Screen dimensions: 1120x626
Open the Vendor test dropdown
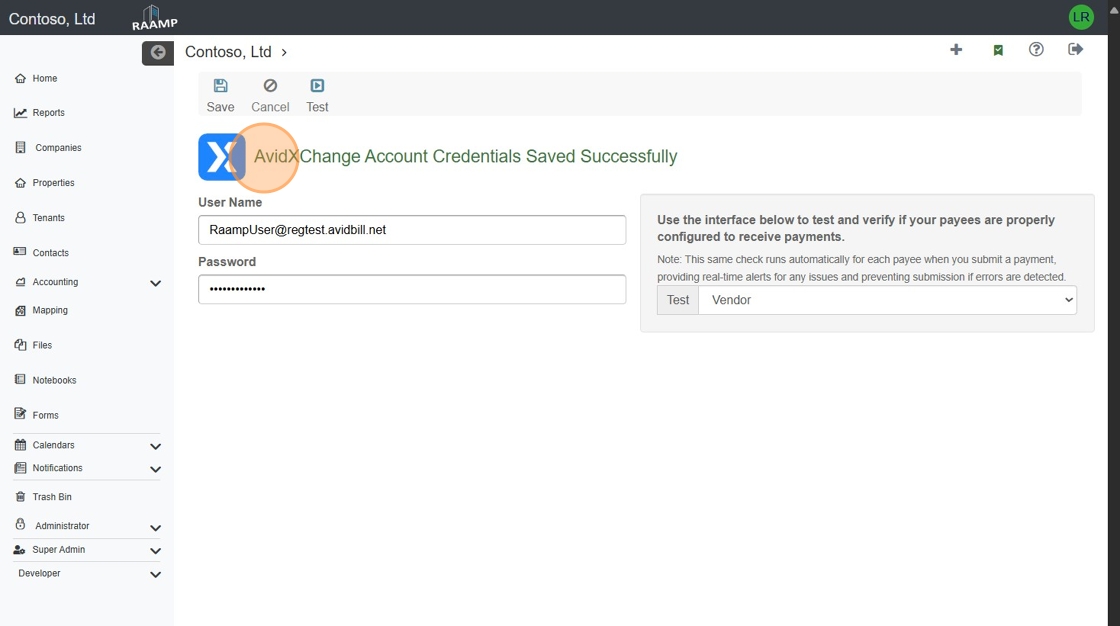(887, 300)
